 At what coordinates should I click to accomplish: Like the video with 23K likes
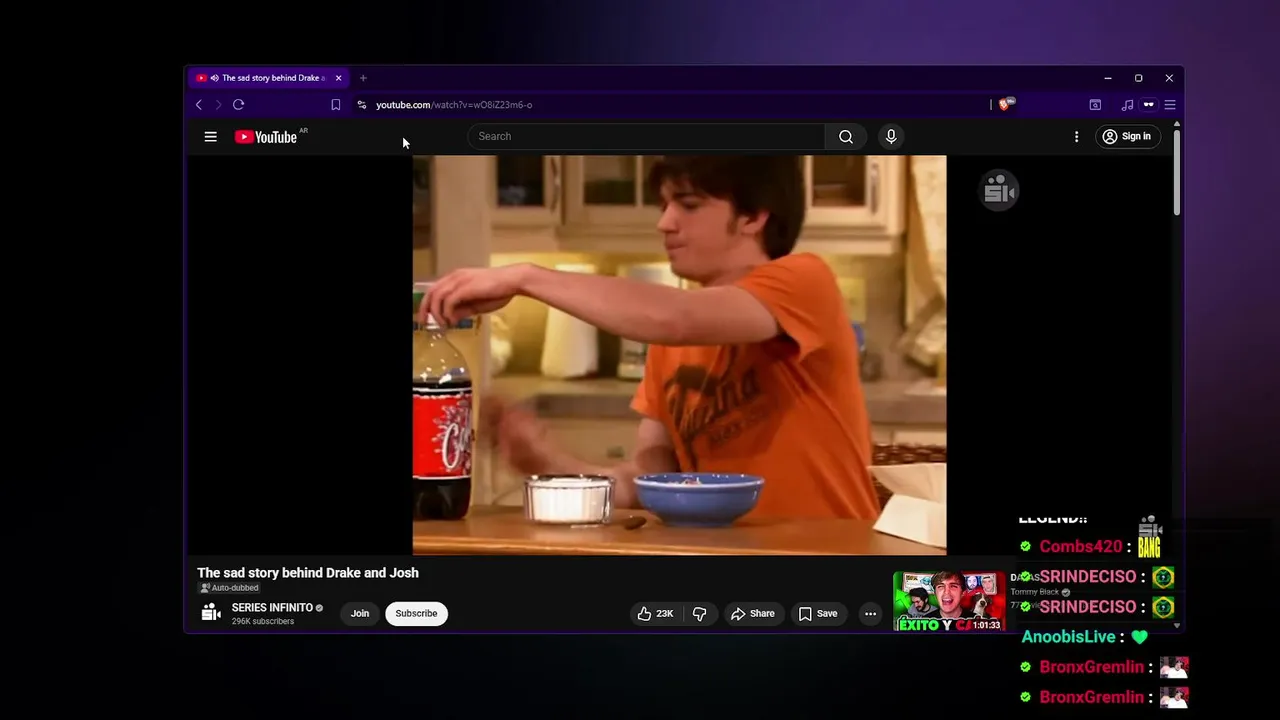[656, 614]
